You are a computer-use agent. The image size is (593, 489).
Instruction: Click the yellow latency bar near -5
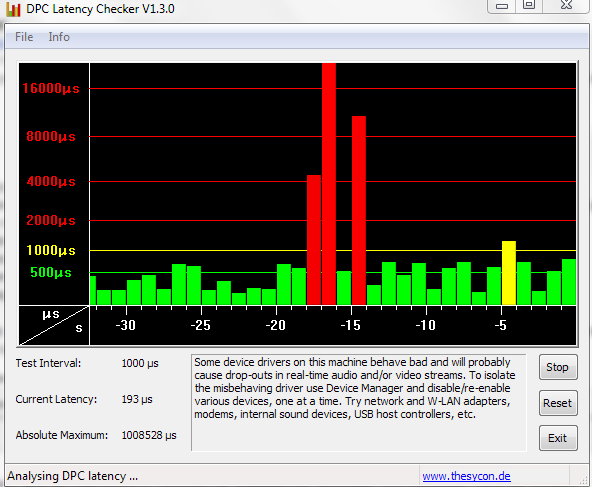509,273
